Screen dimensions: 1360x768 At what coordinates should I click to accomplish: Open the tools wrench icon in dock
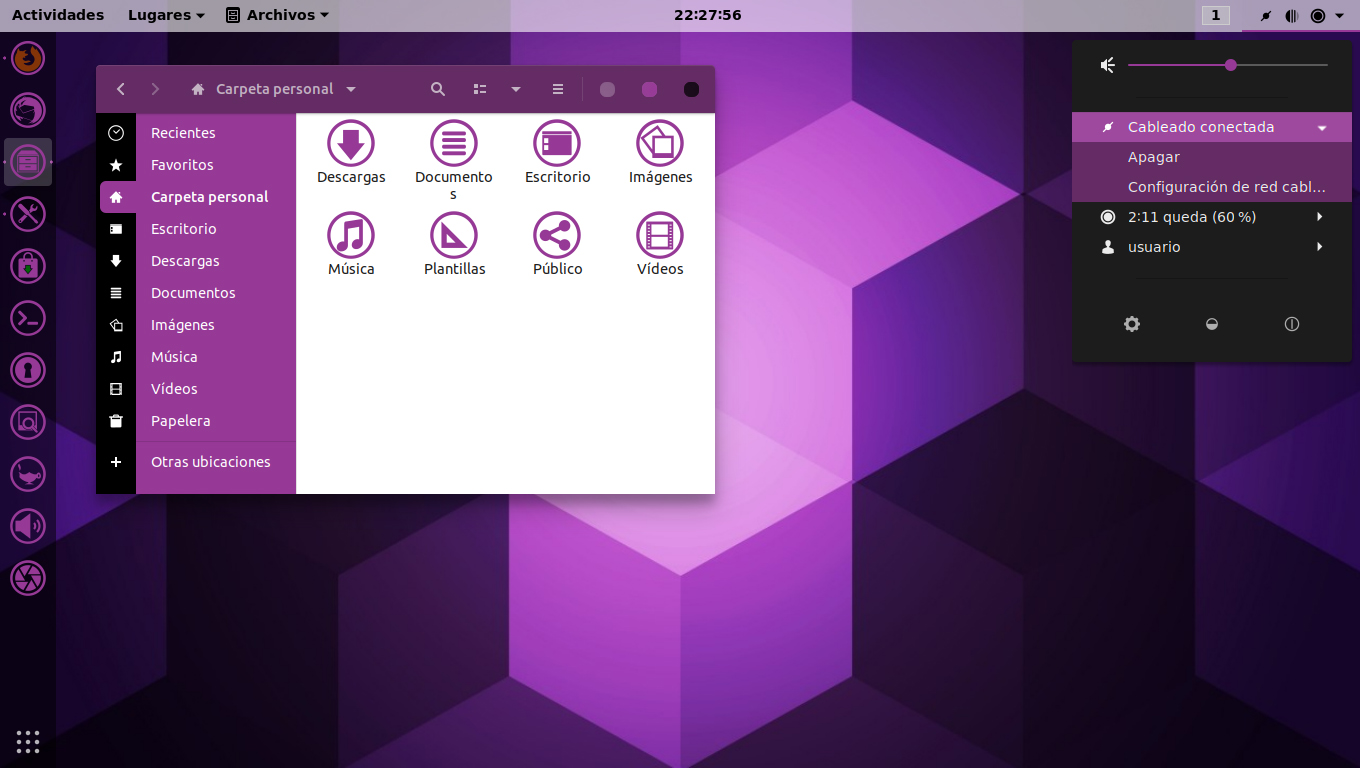(28, 213)
